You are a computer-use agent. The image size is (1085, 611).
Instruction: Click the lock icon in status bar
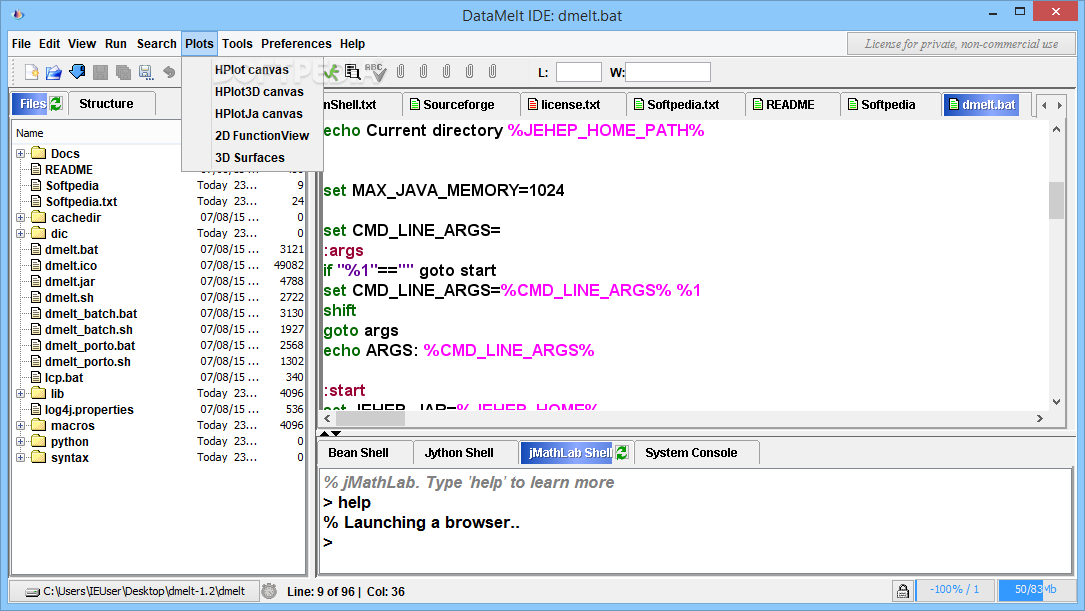903,590
